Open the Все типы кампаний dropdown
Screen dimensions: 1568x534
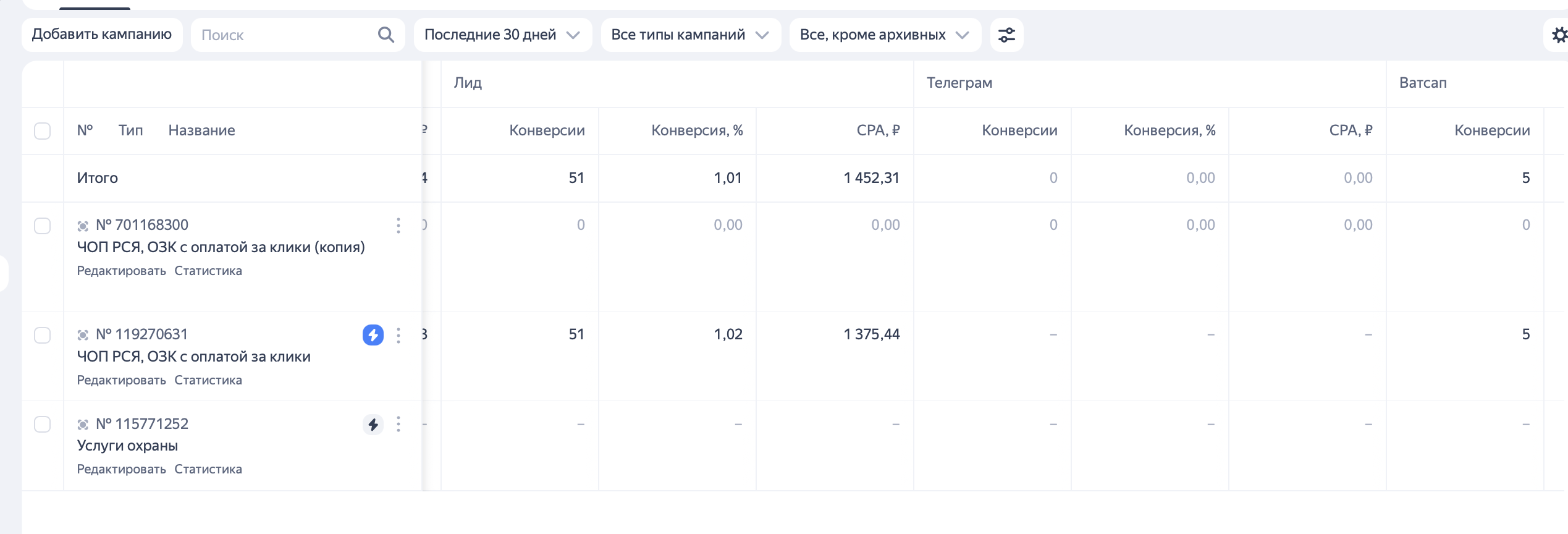tap(690, 35)
